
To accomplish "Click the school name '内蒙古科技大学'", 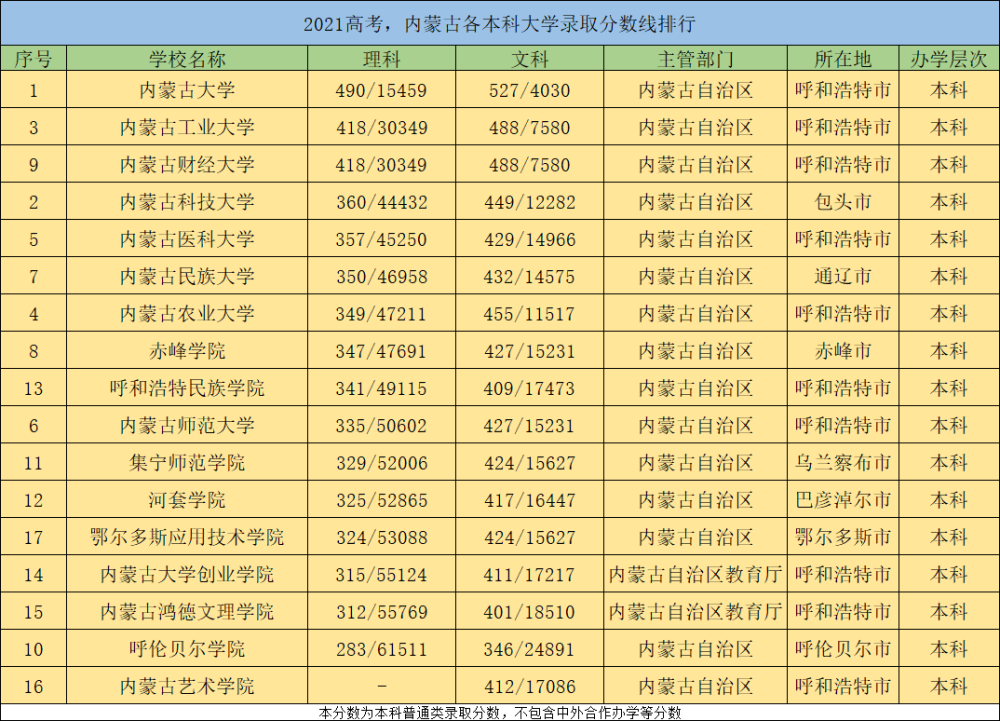I will coord(187,202).
